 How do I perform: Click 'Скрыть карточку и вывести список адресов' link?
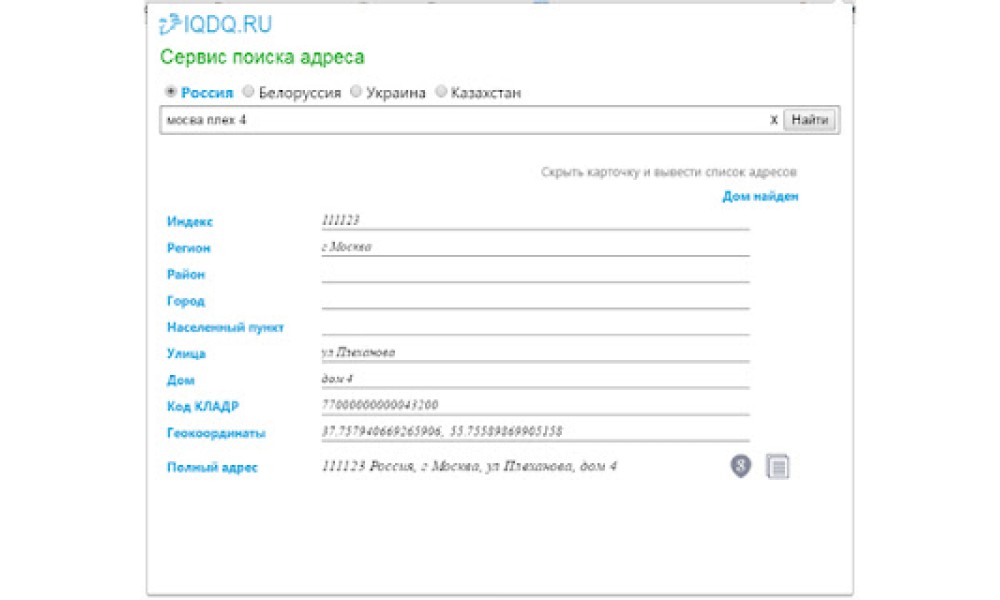pos(668,172)
